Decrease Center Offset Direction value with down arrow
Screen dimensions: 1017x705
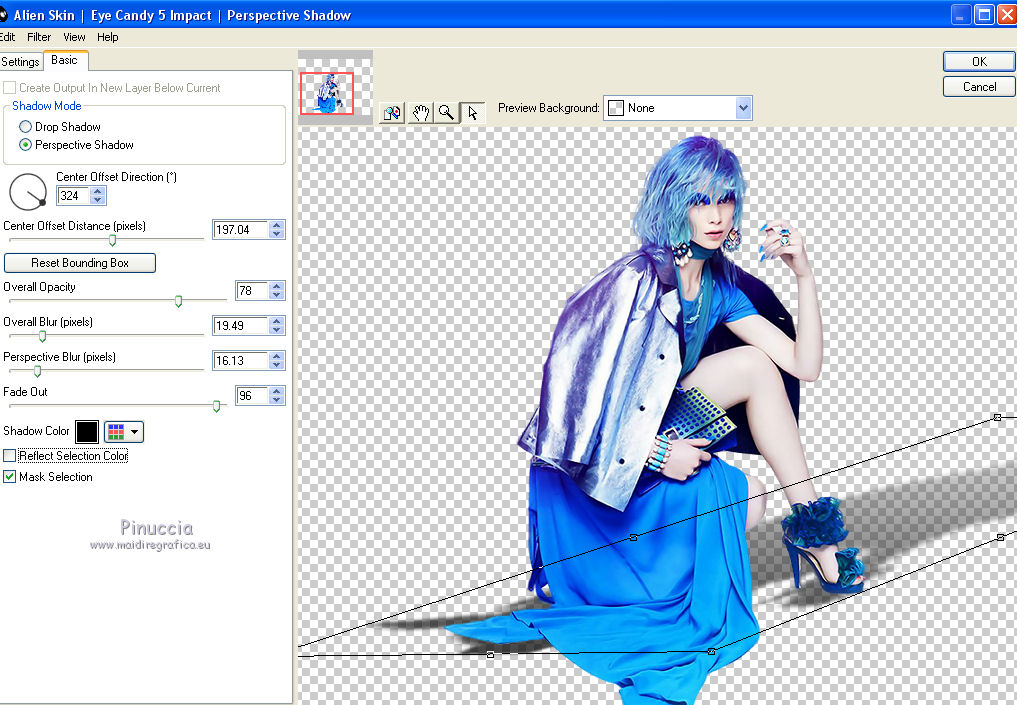coord(98,200)
